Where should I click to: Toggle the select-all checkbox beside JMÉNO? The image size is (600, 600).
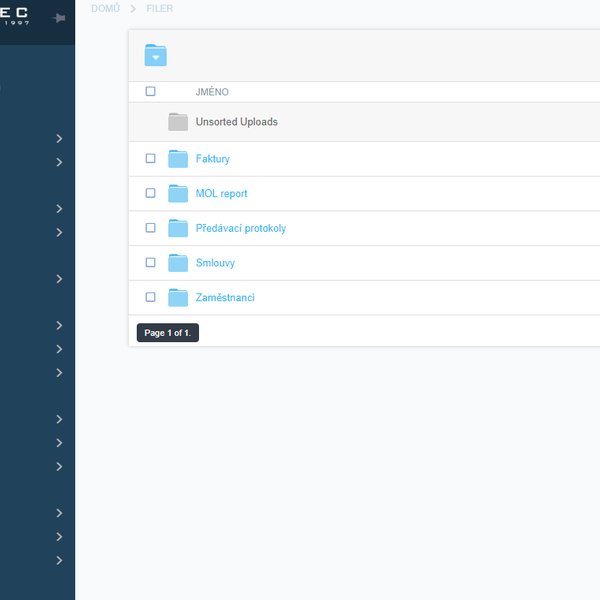[150, 91]
